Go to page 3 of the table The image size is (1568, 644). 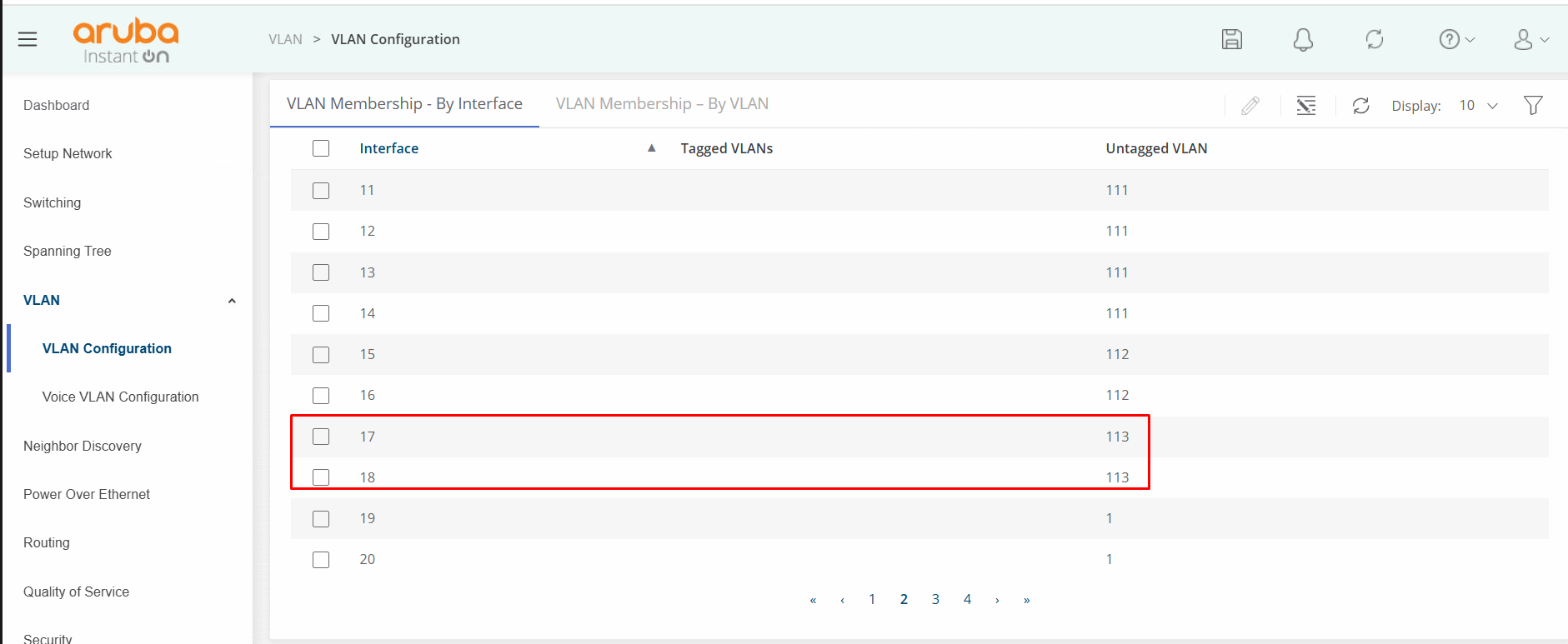pyautogui.click(x=935, y=599)
